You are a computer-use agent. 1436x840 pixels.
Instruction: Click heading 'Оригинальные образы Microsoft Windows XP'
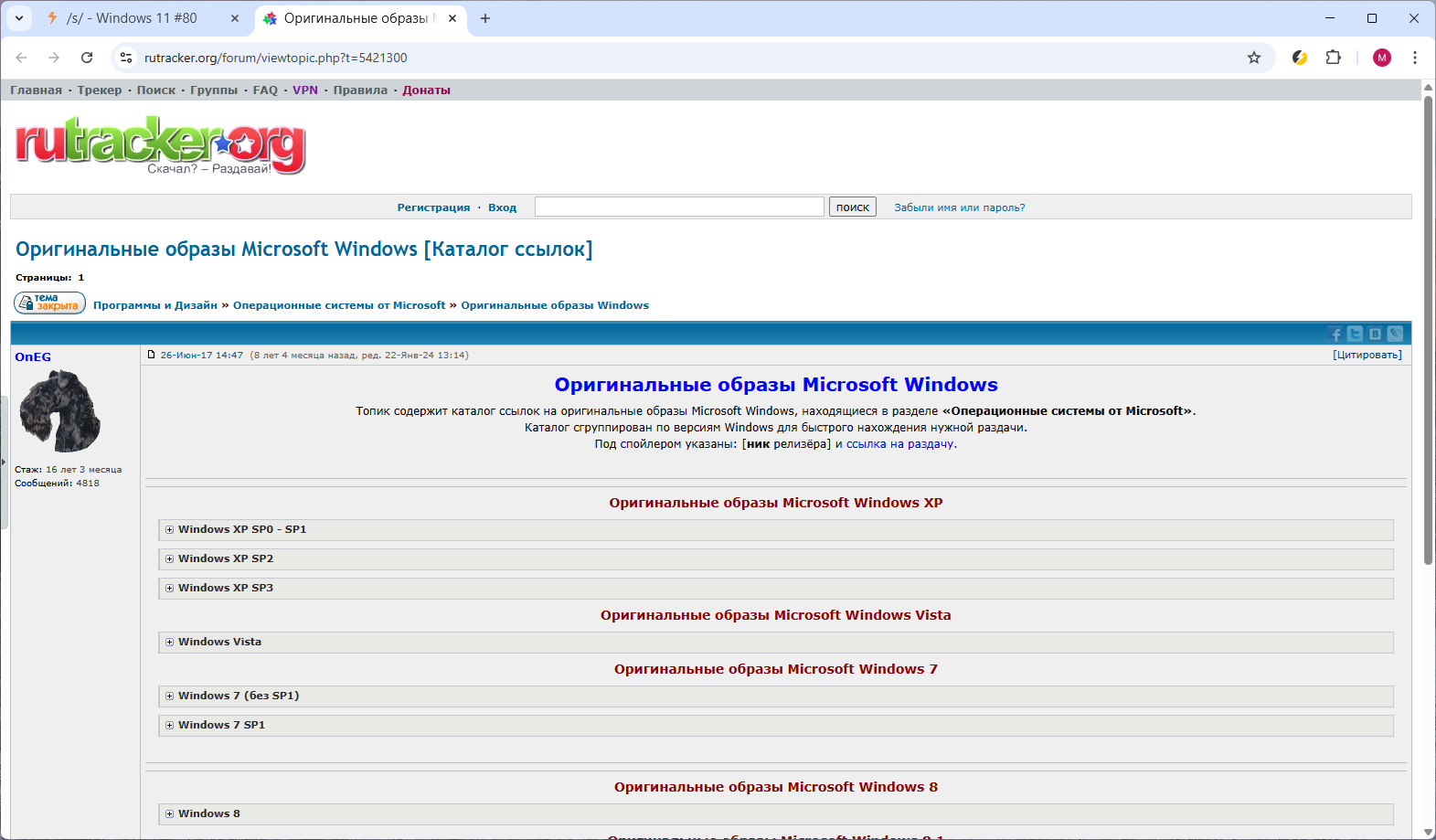(x=776, y=503)
